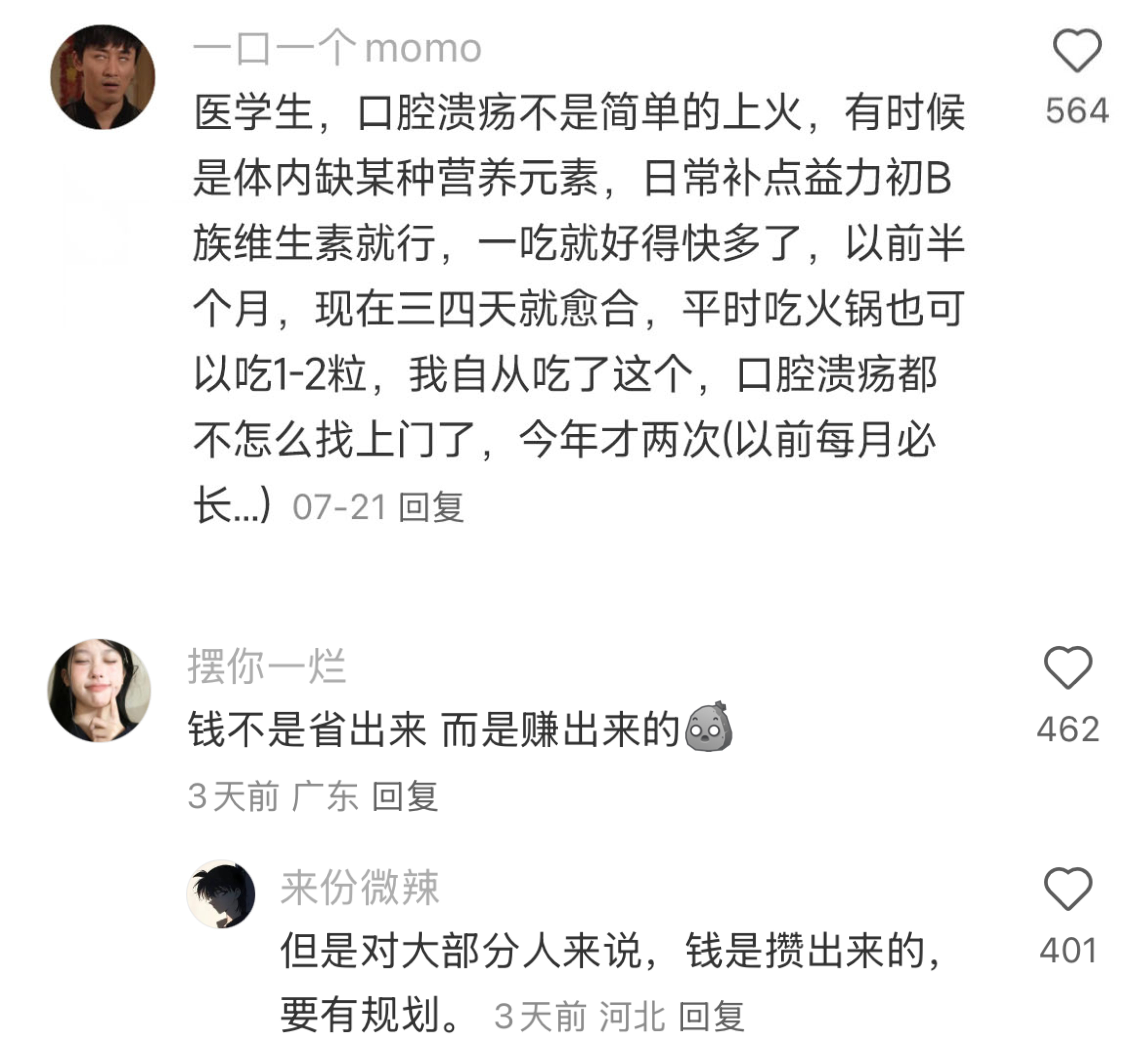
Task: Click the username 摆你一烂
Action: 267,666
